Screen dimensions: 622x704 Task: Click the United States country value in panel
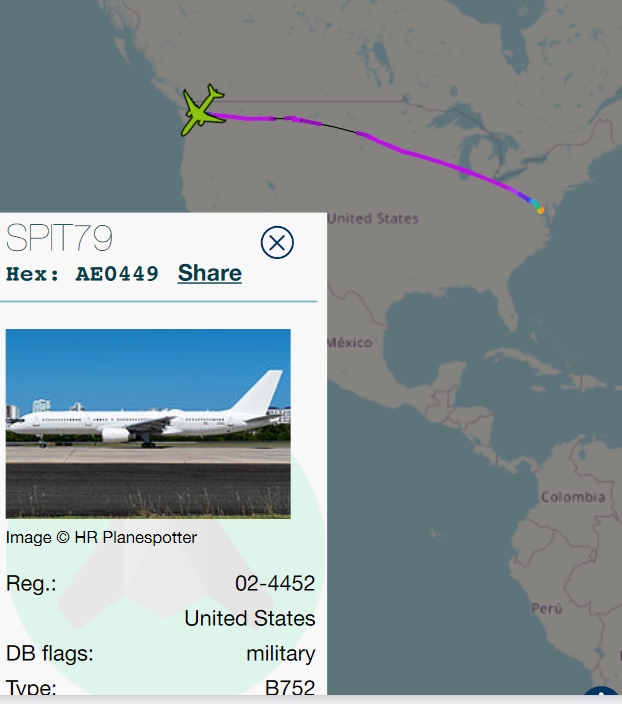point(250,618)
